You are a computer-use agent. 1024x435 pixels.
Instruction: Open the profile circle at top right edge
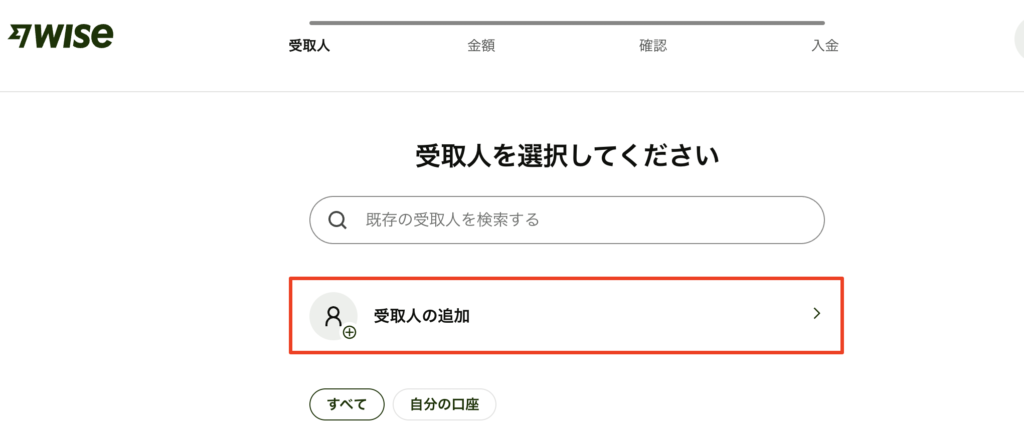(1019, 39)
